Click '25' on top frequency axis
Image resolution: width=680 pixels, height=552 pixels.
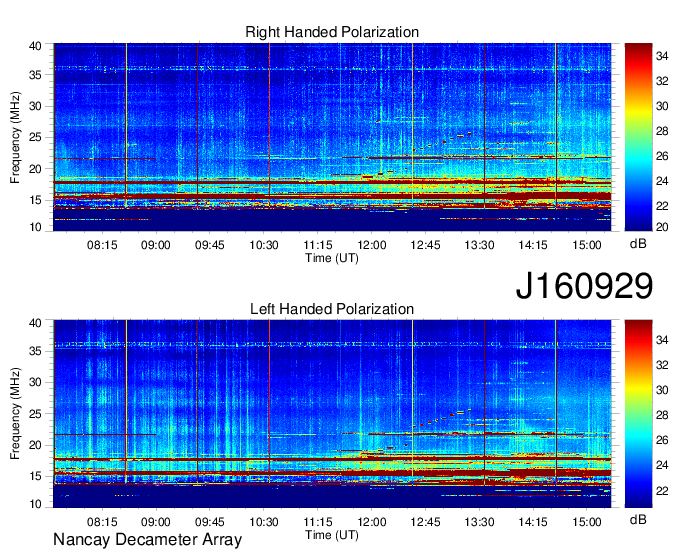[x=35, y=137]
